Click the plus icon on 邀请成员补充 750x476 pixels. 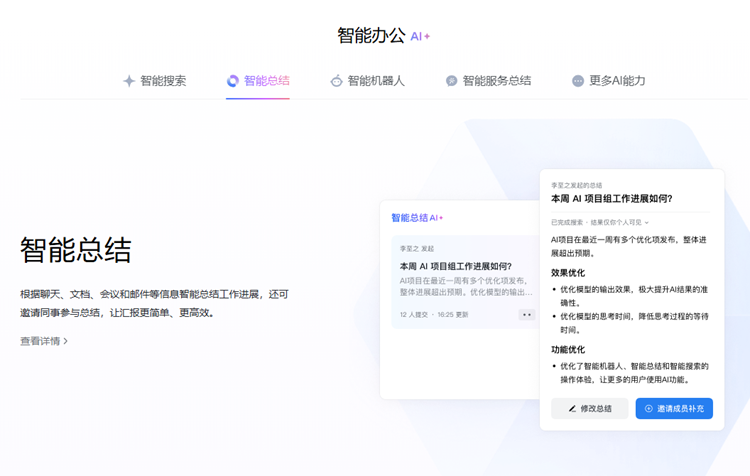pyautogui.click(x=648, y=409)
